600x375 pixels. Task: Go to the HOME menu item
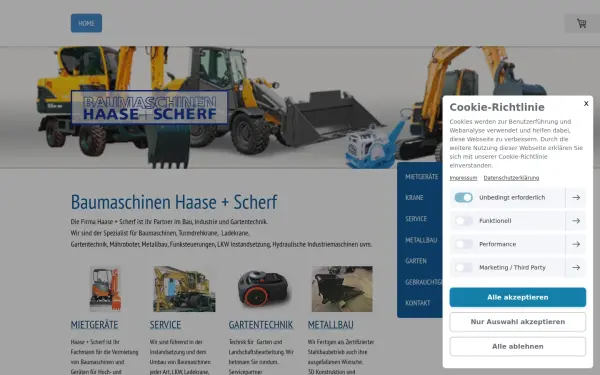86,23
